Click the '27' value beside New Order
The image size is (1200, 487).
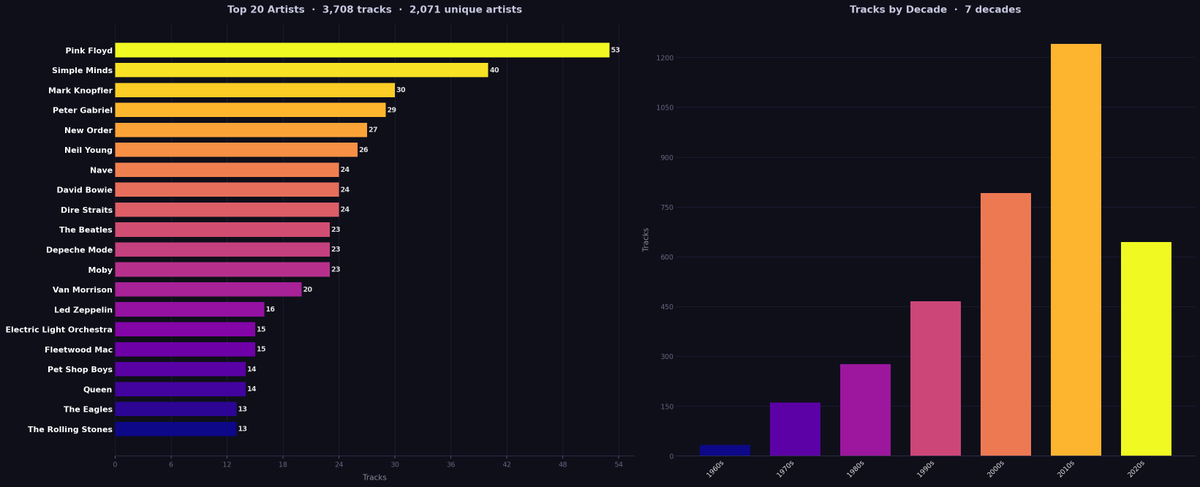pos(373,130)
